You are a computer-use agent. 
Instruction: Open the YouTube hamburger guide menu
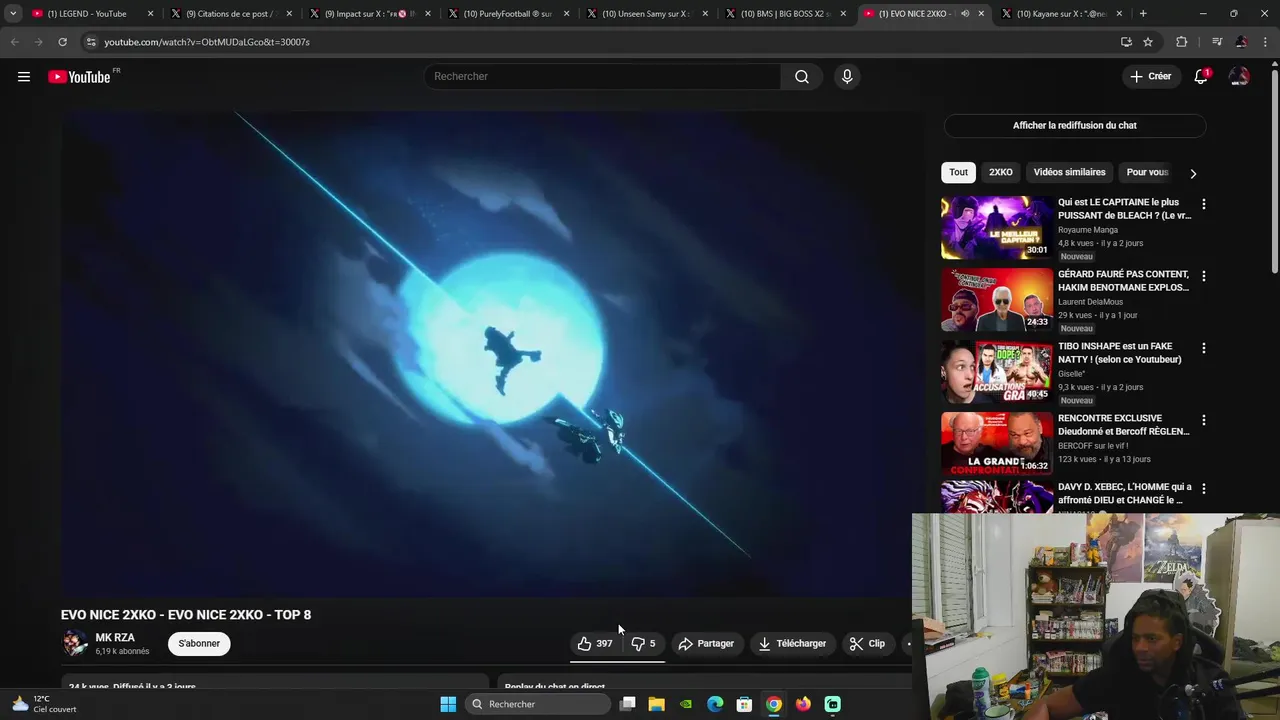click(x=24, y=77)
